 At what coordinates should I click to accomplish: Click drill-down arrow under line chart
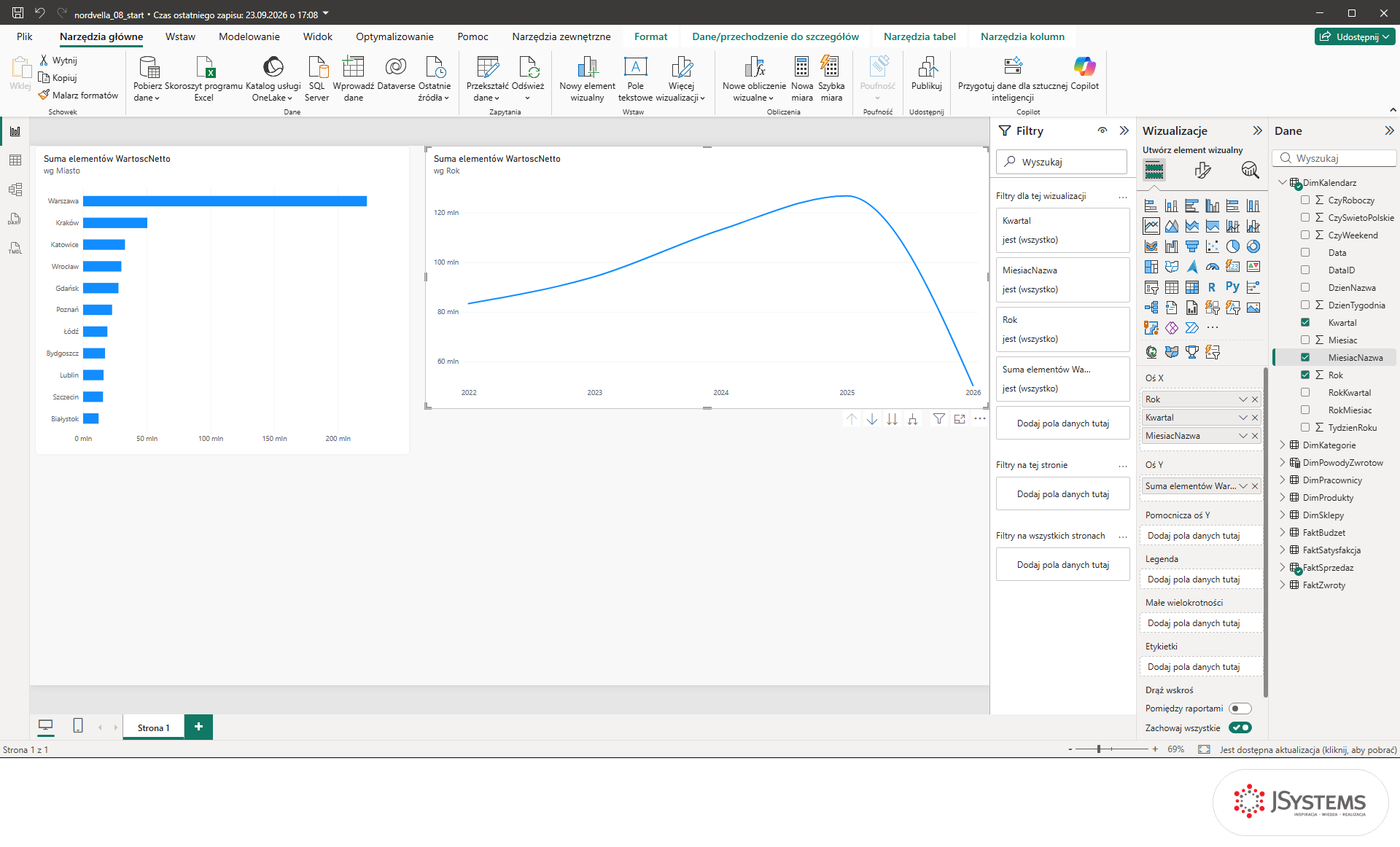pyautogui.click(x=872, y=419)
